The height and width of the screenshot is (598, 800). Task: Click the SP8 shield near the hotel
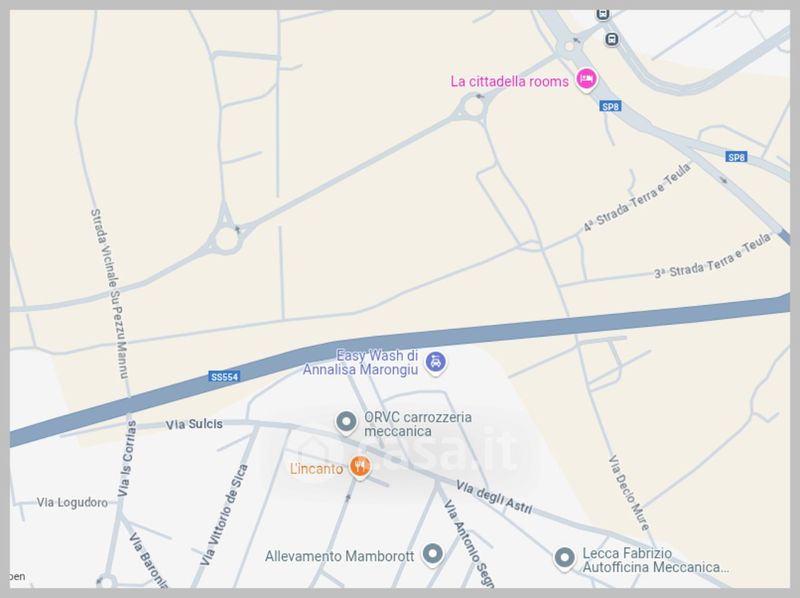point(610,106)
